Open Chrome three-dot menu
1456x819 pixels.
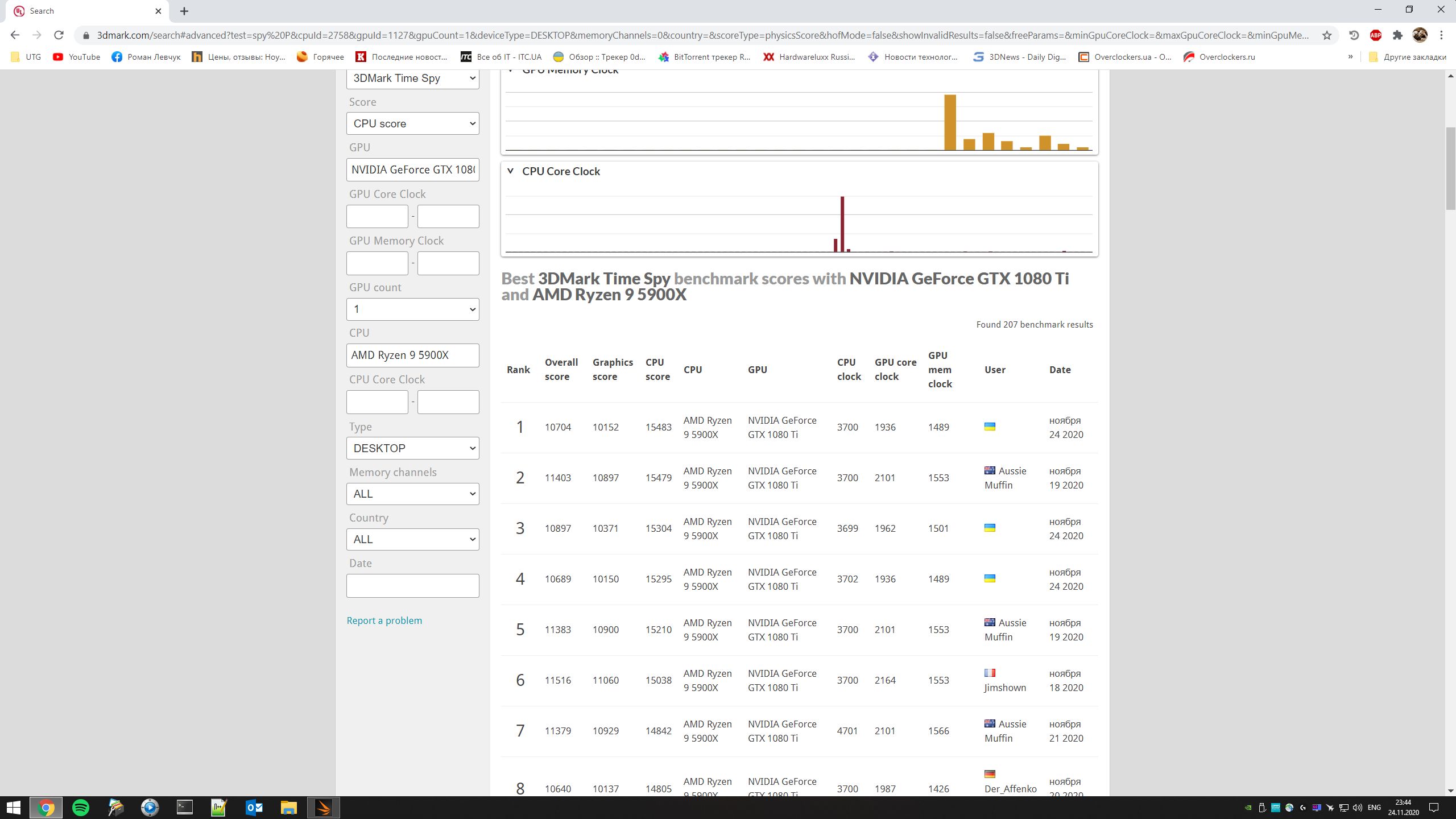pos(1441,35)
